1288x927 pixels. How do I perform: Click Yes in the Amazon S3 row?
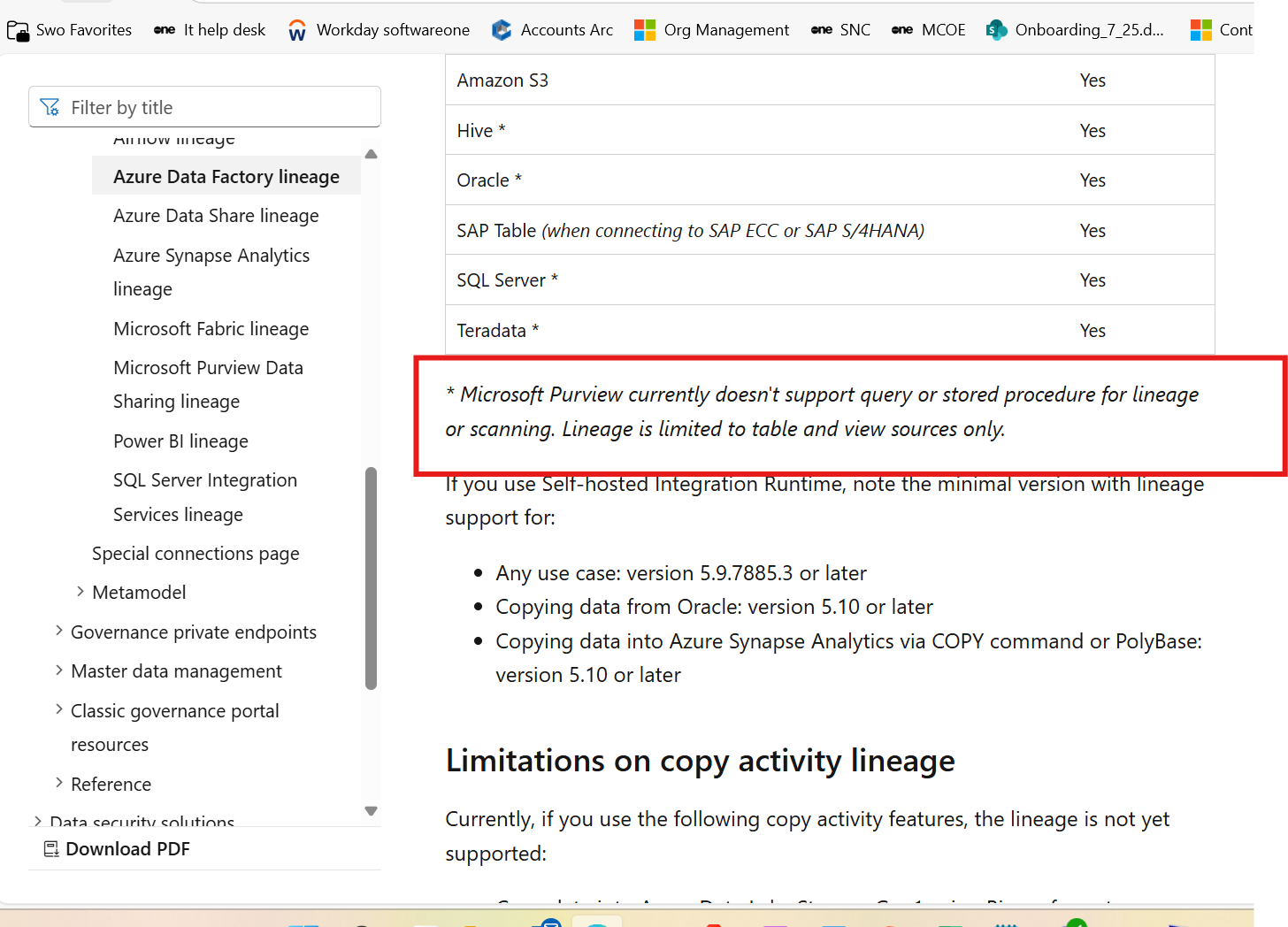[1092, 80]
